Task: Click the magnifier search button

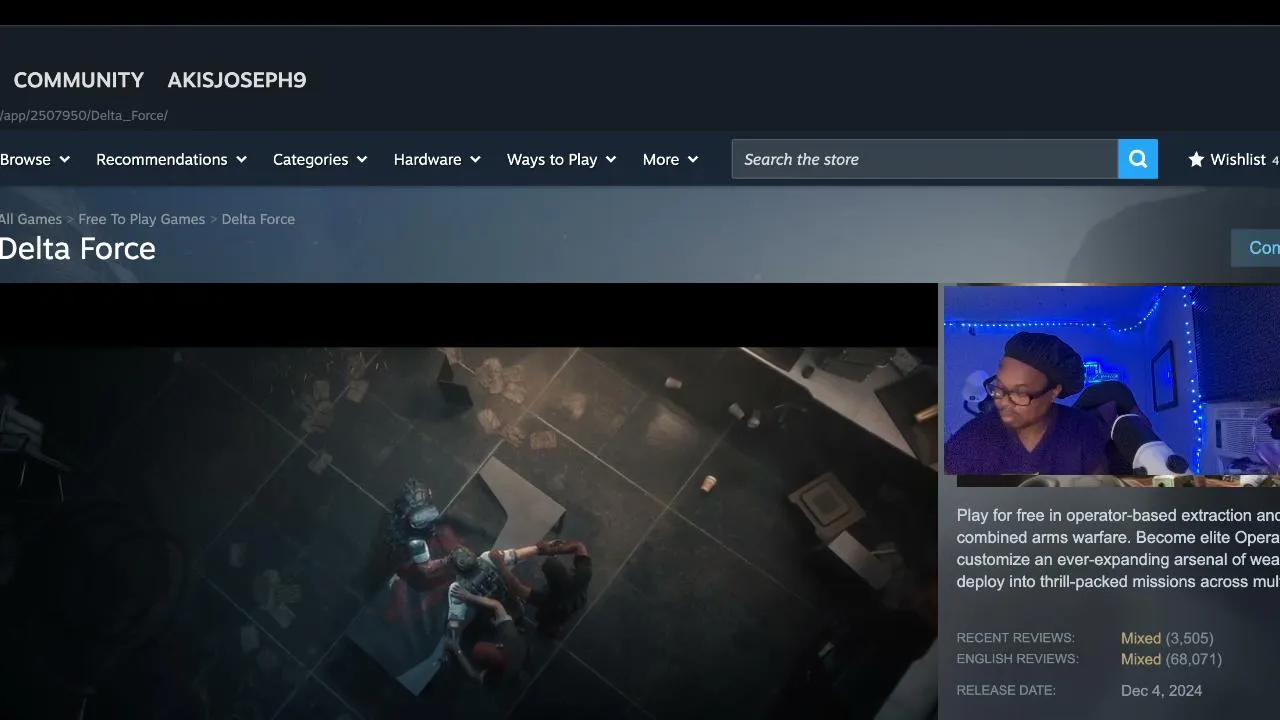Action: tap(1138, 159)
